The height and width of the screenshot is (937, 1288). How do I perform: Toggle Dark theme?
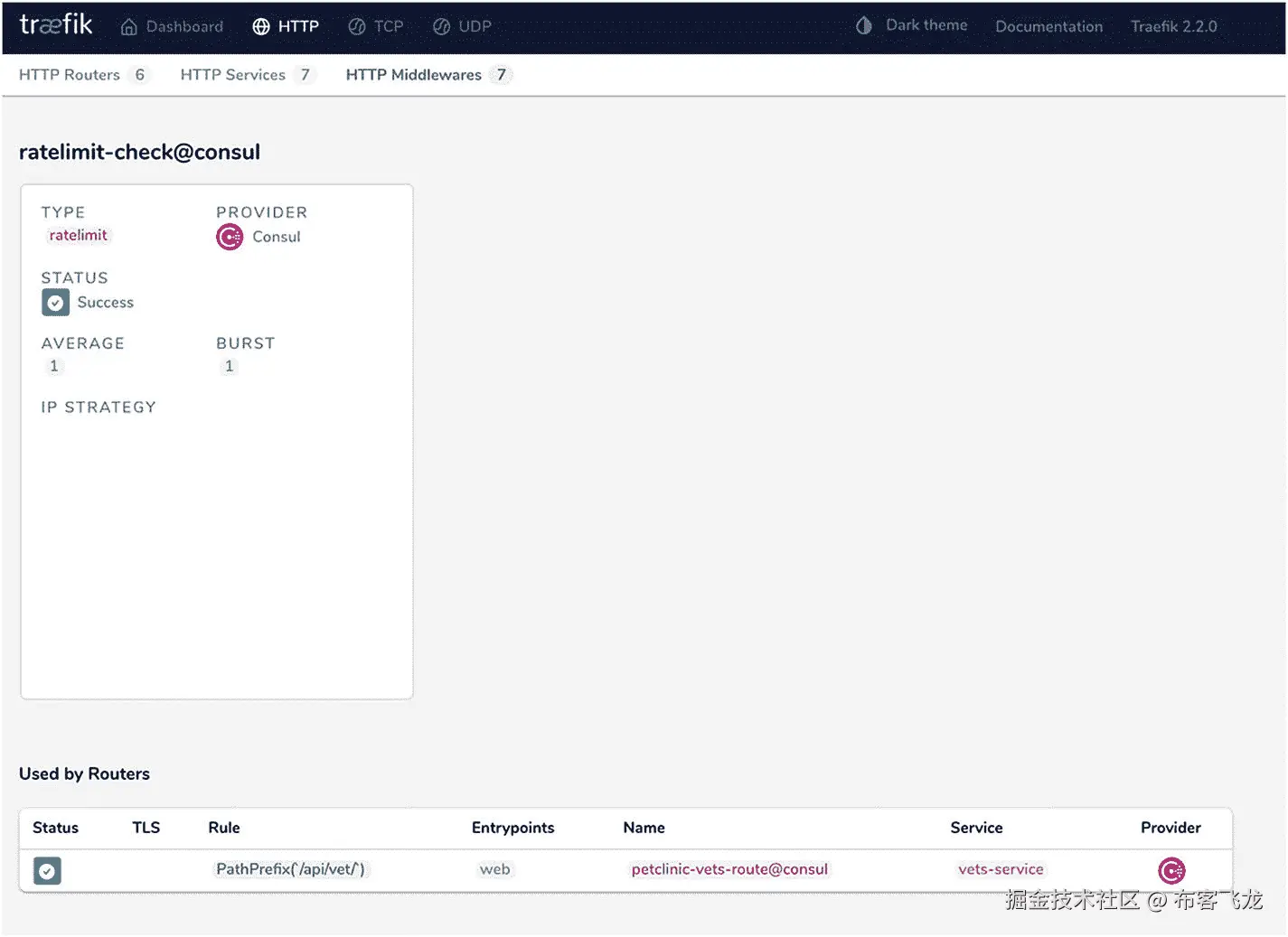click(912, 25)
